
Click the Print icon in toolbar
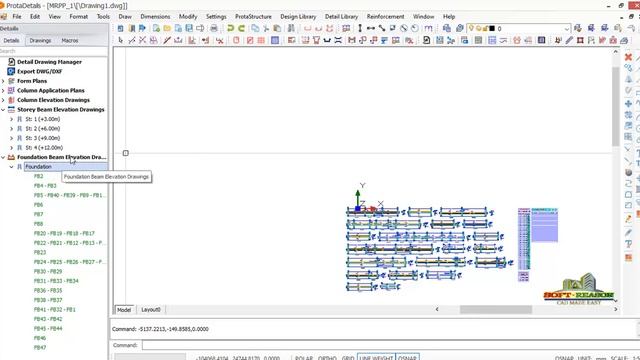point(213,28)
